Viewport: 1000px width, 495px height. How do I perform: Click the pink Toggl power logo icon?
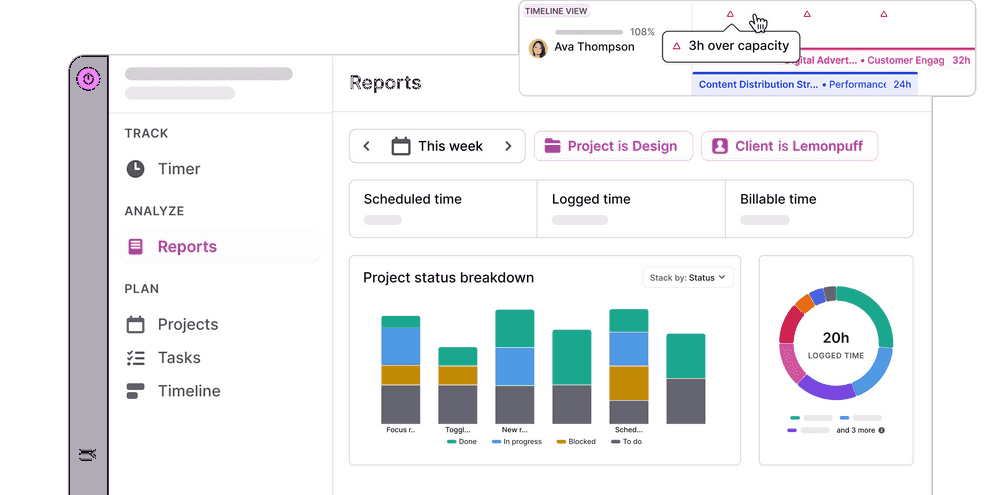pyautogui.click(x=88, y=79)
